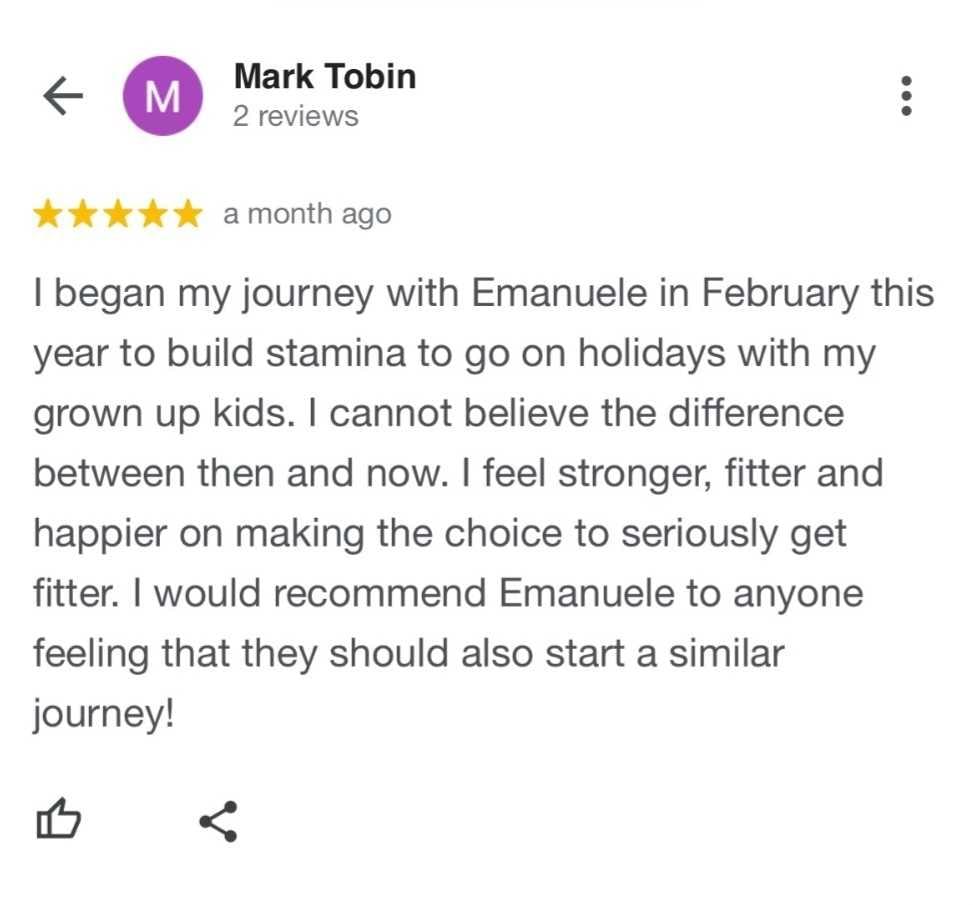Open the three-dot more options menu
Screen dimensions: 973x905
pos(907,96)
